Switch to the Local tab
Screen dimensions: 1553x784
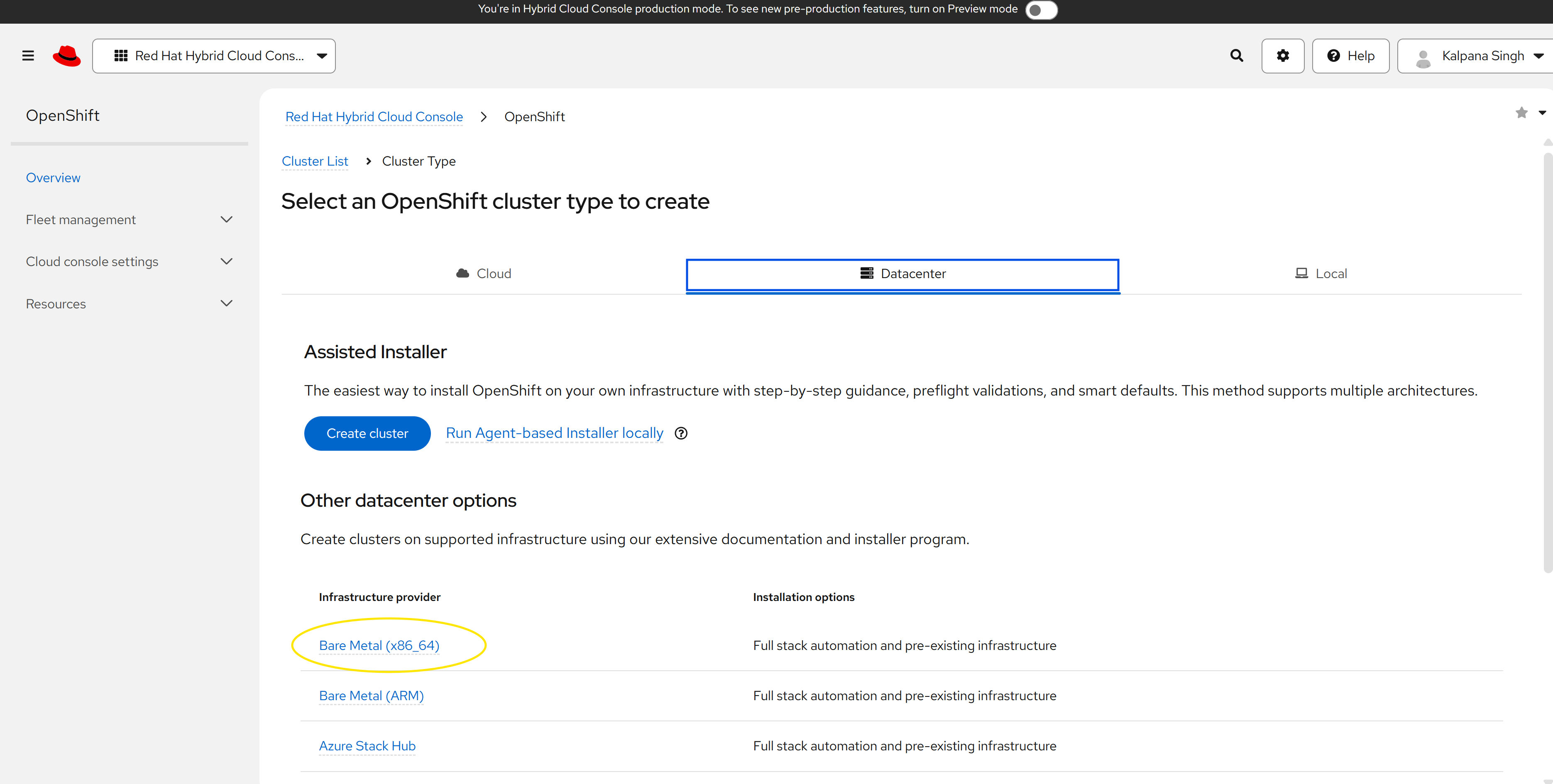click(x=1320, y=274)
